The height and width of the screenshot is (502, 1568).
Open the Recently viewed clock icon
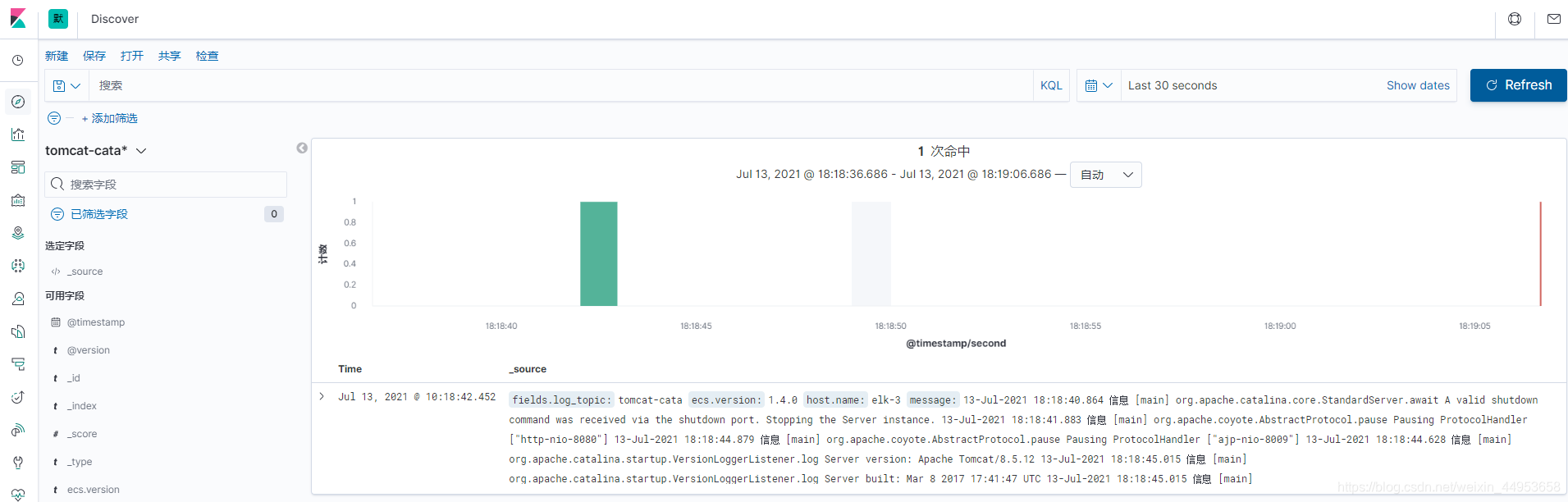click(18, 61)
